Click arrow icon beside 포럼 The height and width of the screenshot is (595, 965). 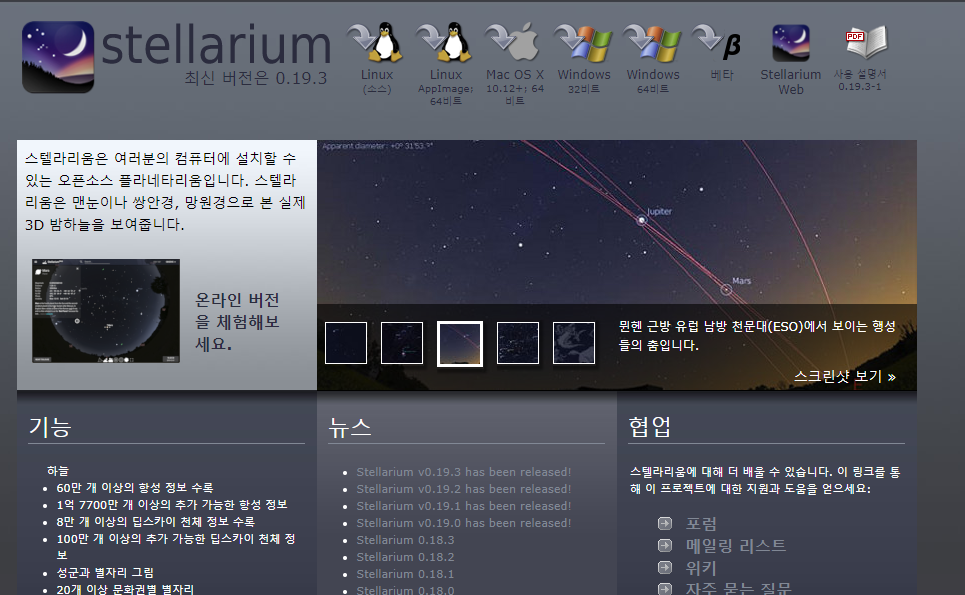(665, 524)
